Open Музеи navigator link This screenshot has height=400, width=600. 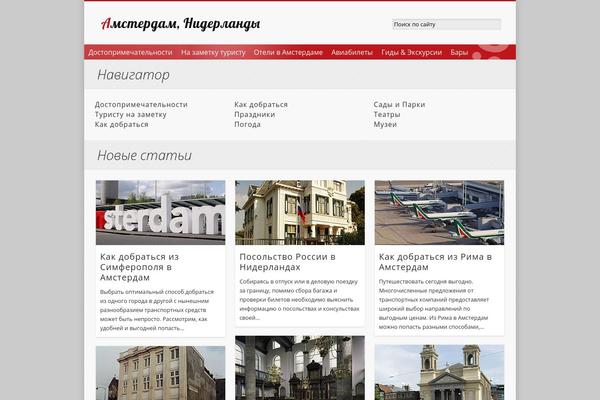(x=385, y=124)
